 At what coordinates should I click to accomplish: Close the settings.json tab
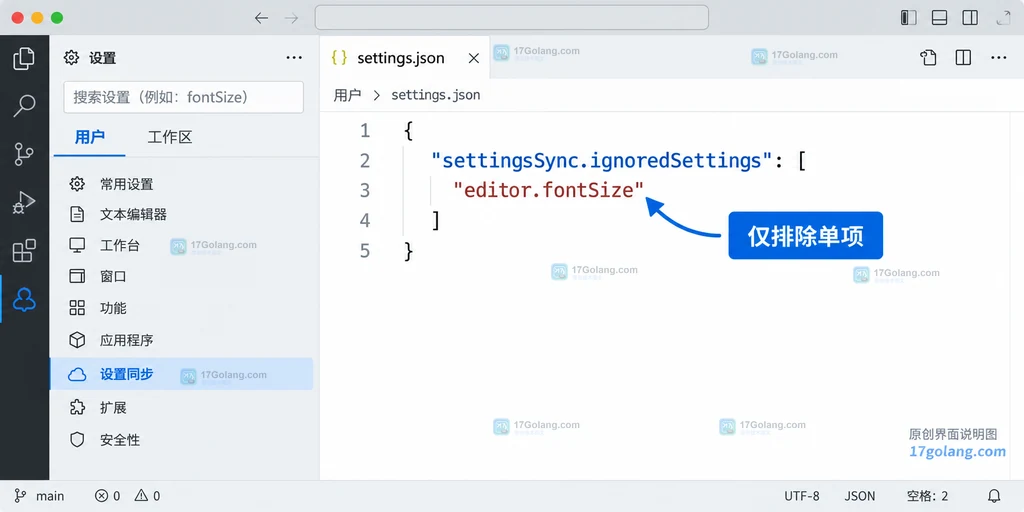[474, 58]
